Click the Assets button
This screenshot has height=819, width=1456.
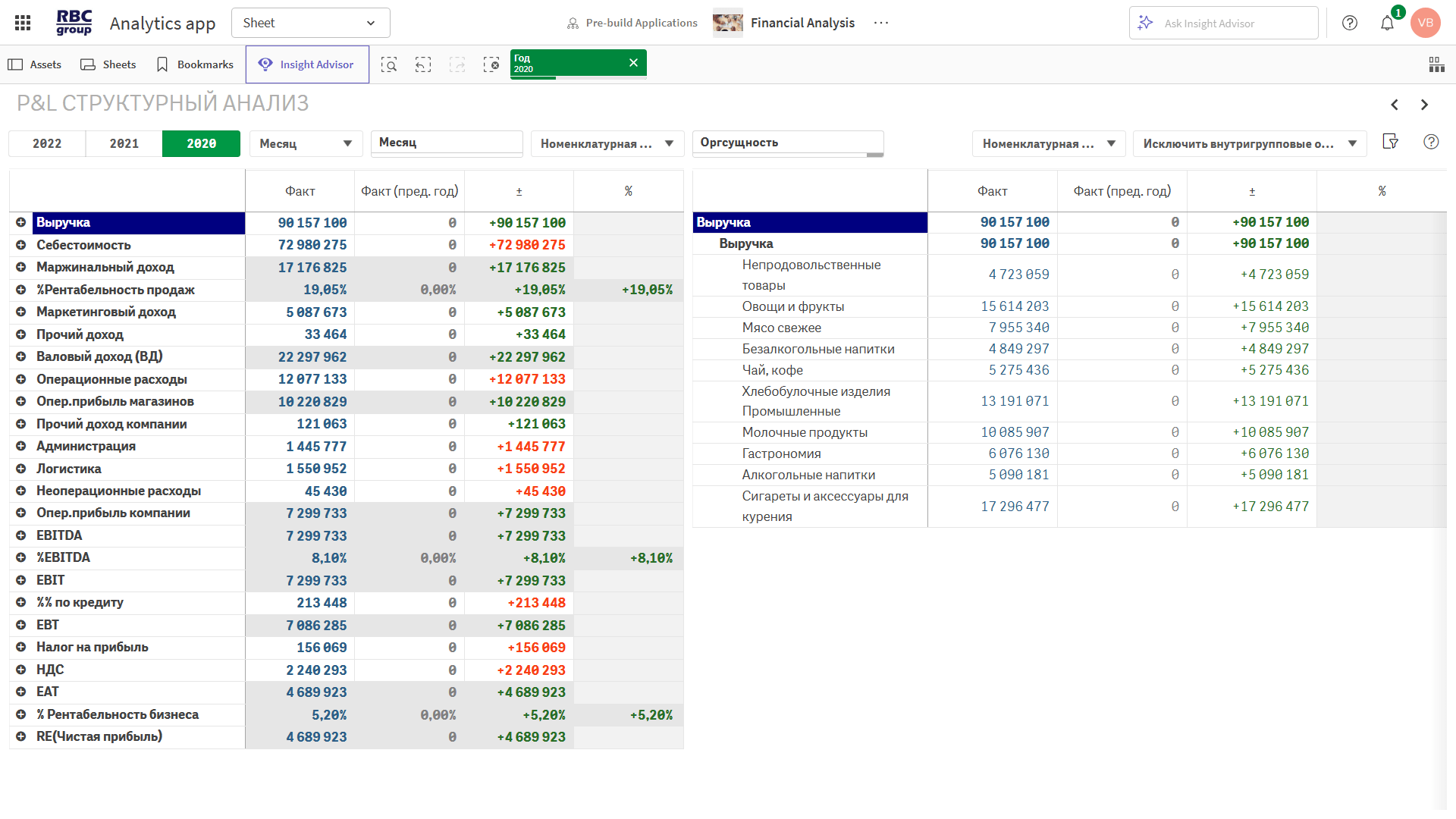[x=35, y=64]
